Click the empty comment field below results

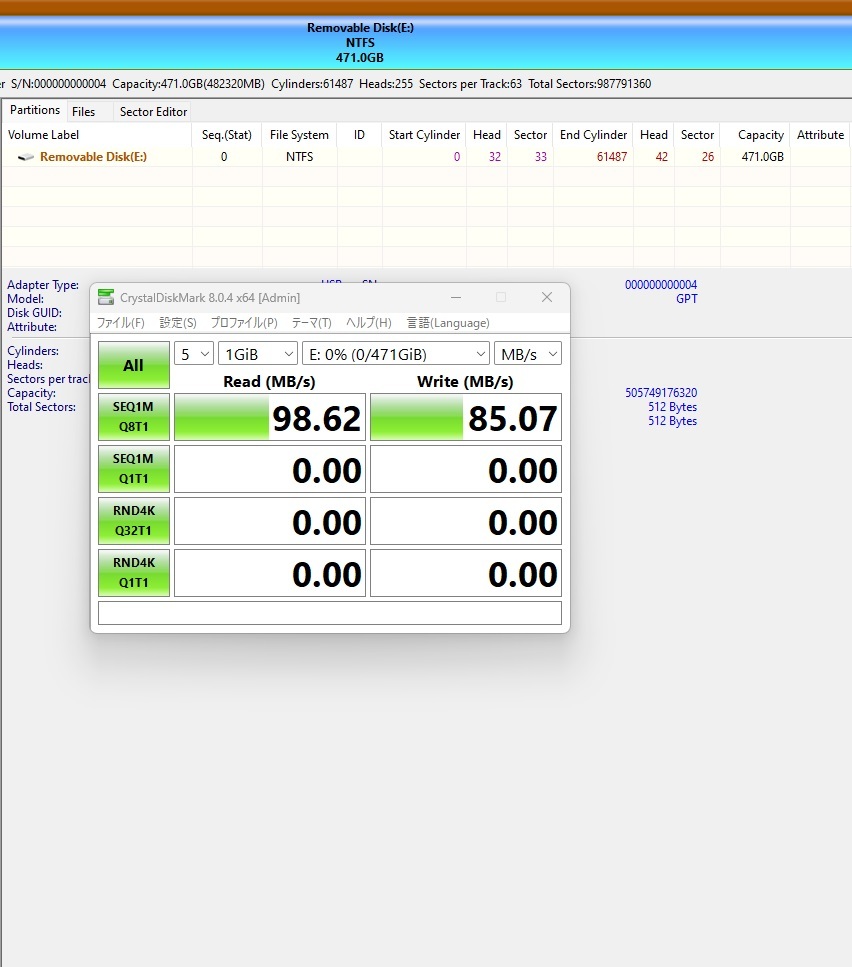(x=329, y=613)
